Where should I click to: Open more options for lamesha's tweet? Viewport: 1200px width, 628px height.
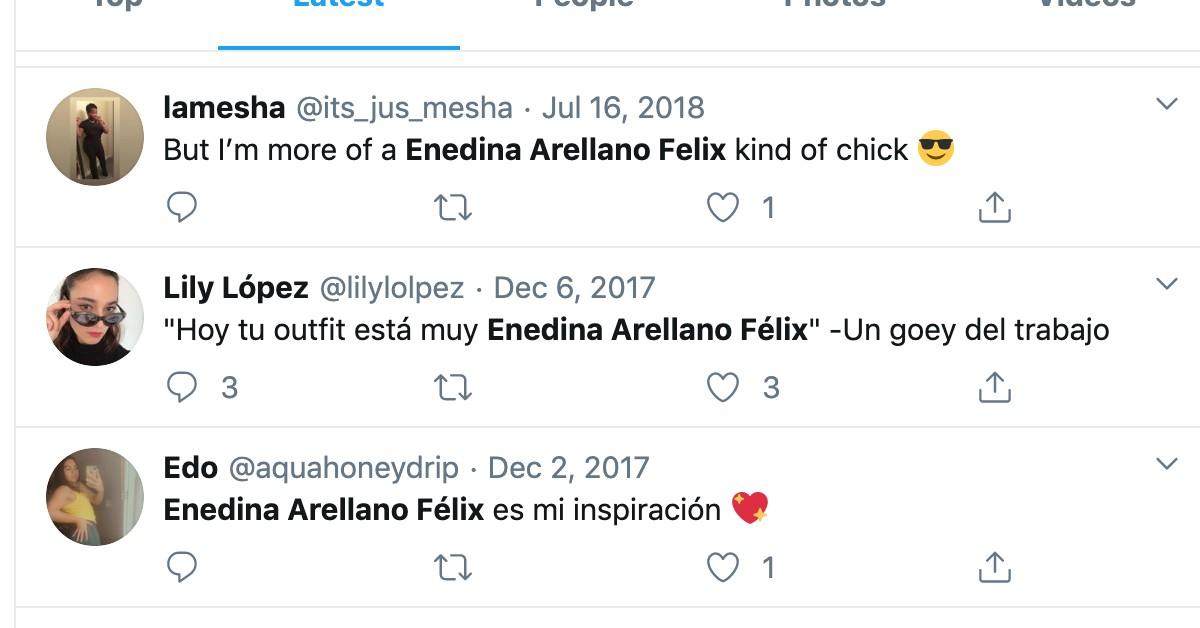1166,104
